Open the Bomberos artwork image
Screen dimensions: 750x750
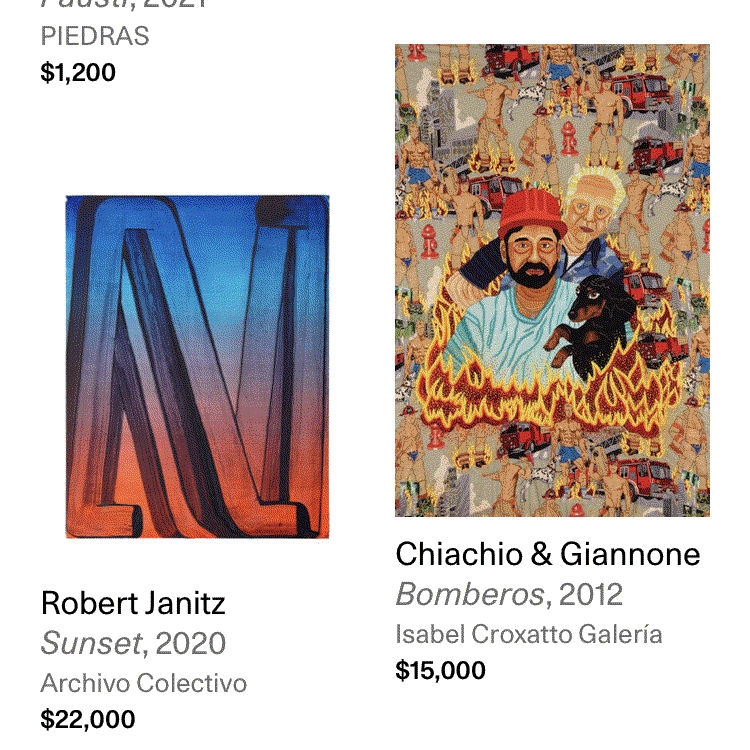[552, 280]
